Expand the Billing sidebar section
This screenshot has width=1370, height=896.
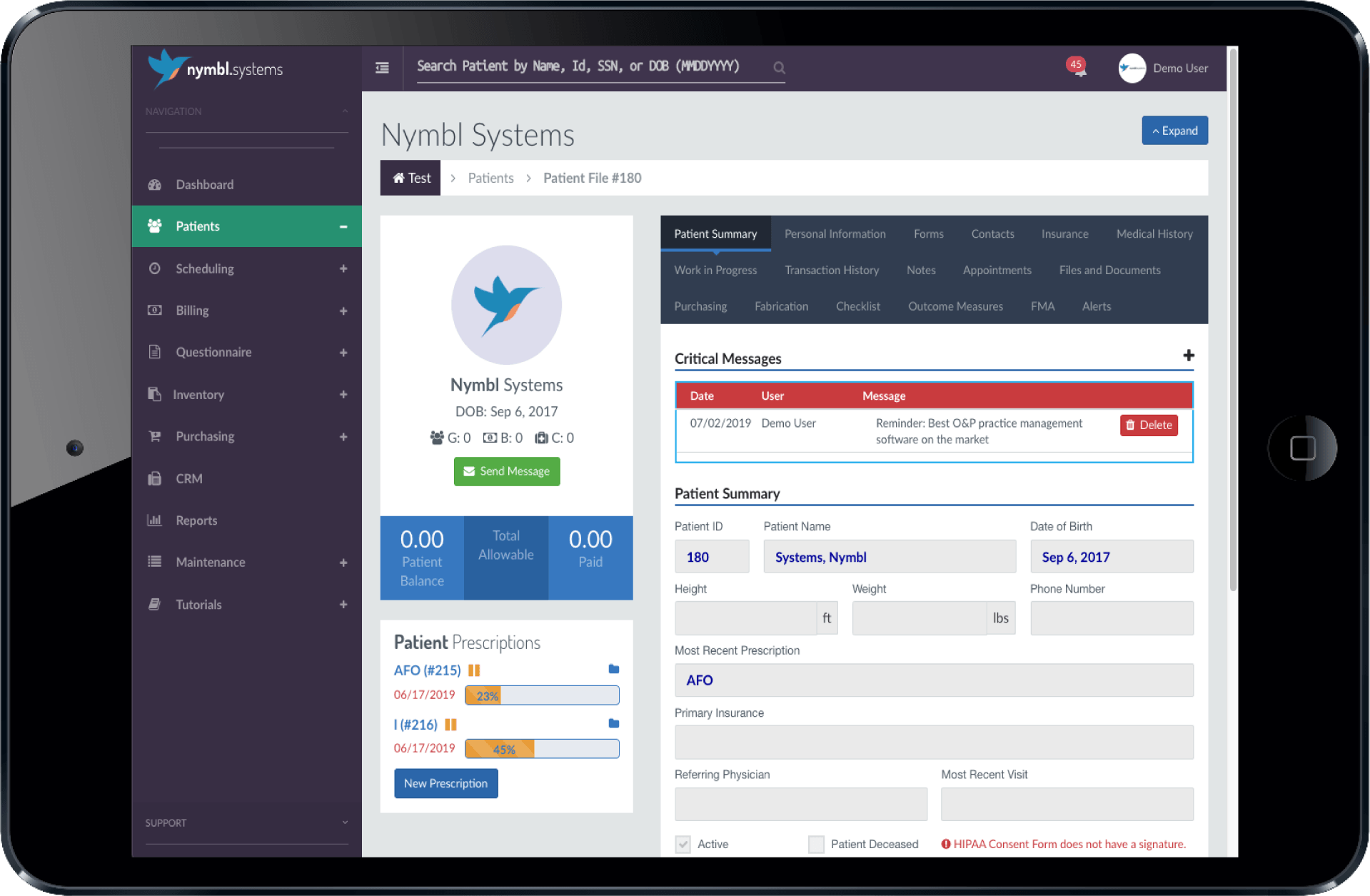pyautogui.click(x=343, y=311)
